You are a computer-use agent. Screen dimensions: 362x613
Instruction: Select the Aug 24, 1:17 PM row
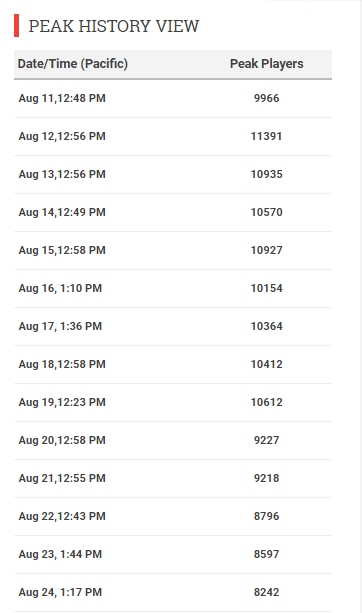(x=173, y=592)
